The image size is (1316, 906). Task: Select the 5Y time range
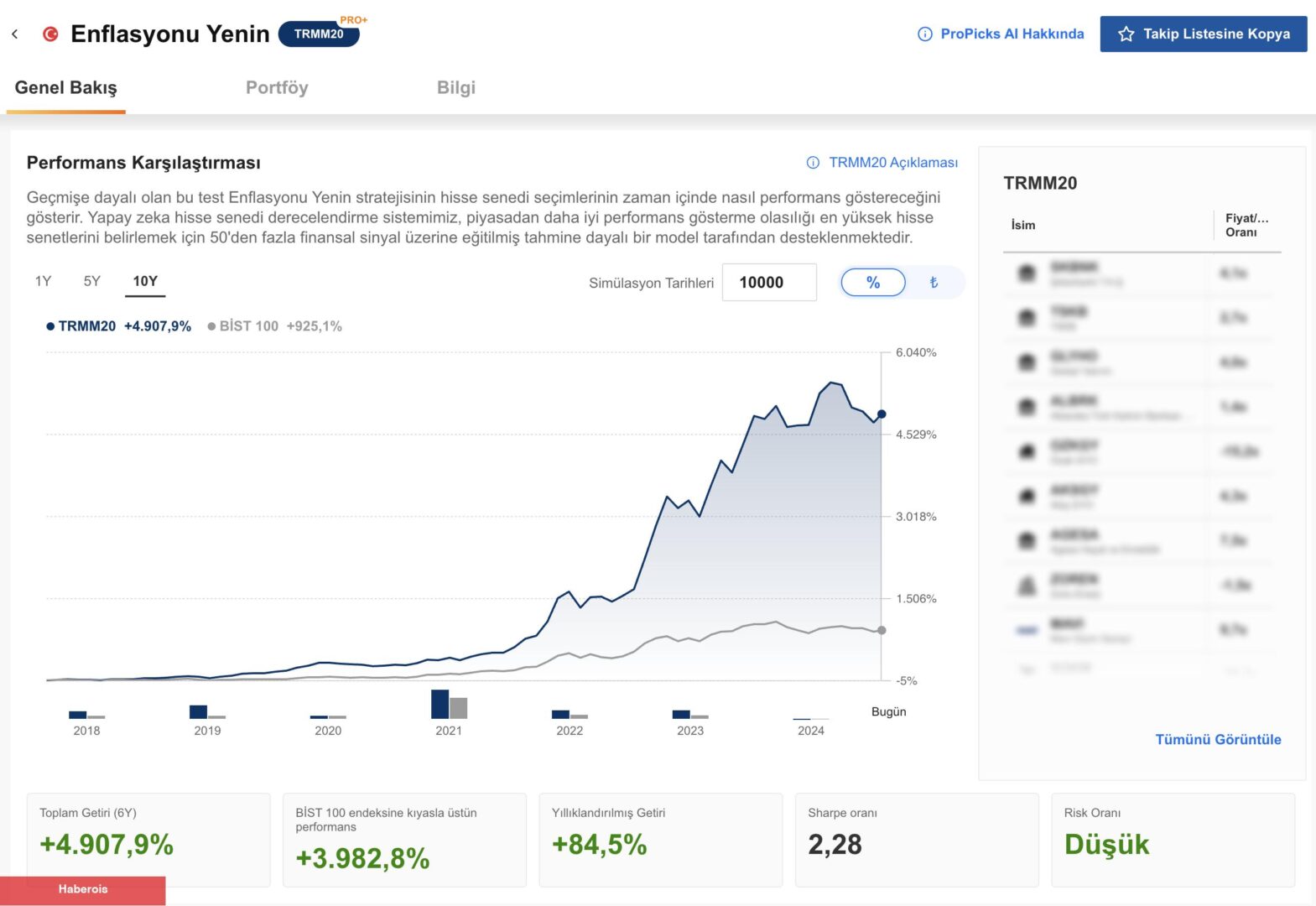coord(92,282)
